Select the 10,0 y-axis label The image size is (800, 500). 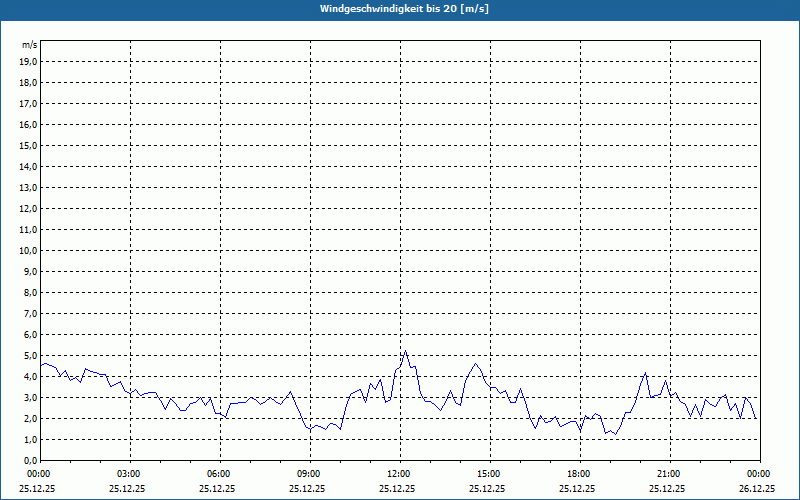coord(29,250)
